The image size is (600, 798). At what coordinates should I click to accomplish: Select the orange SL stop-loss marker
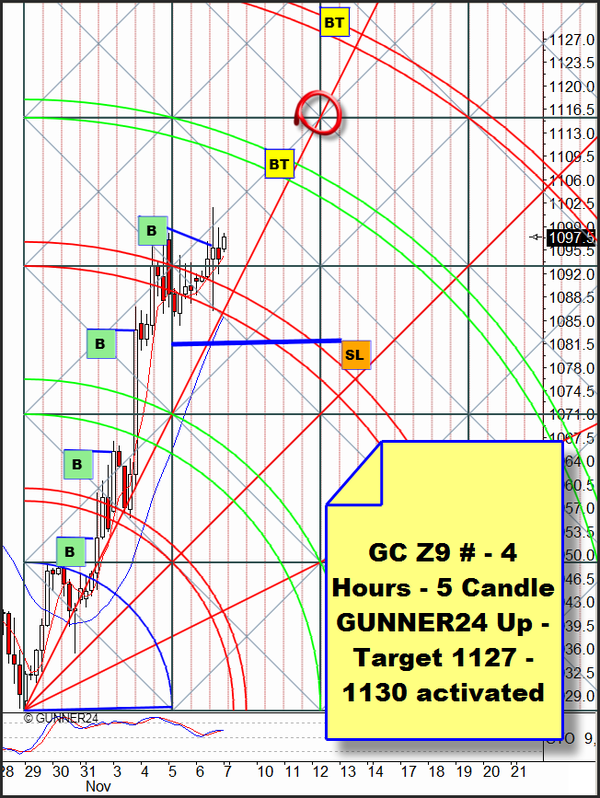coord(356,355)
